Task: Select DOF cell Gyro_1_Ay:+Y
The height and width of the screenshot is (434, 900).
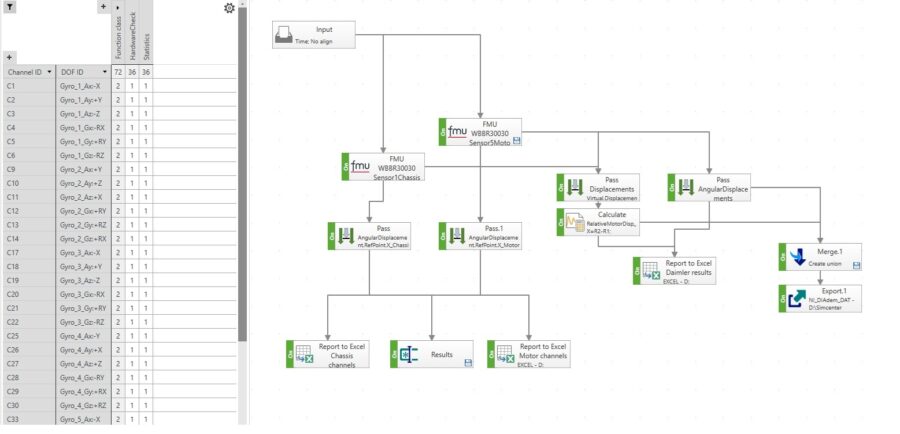Action: pyautogui.click(x=83, y=100)
